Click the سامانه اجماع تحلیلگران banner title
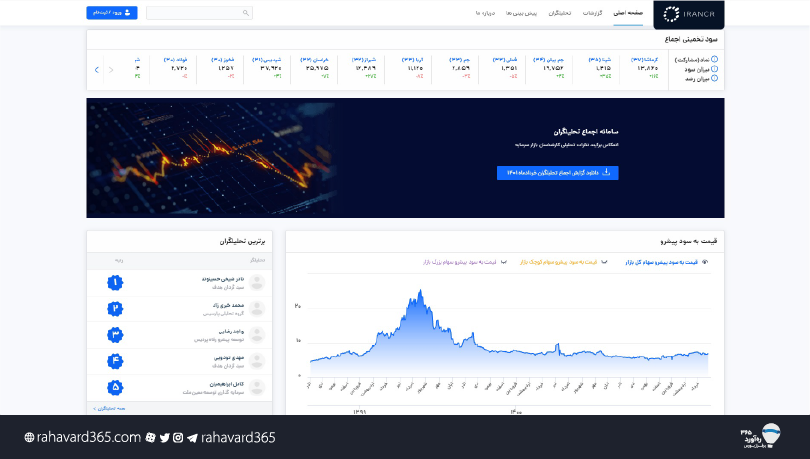This screenshot has height=459, width=810. coord(586,132)
